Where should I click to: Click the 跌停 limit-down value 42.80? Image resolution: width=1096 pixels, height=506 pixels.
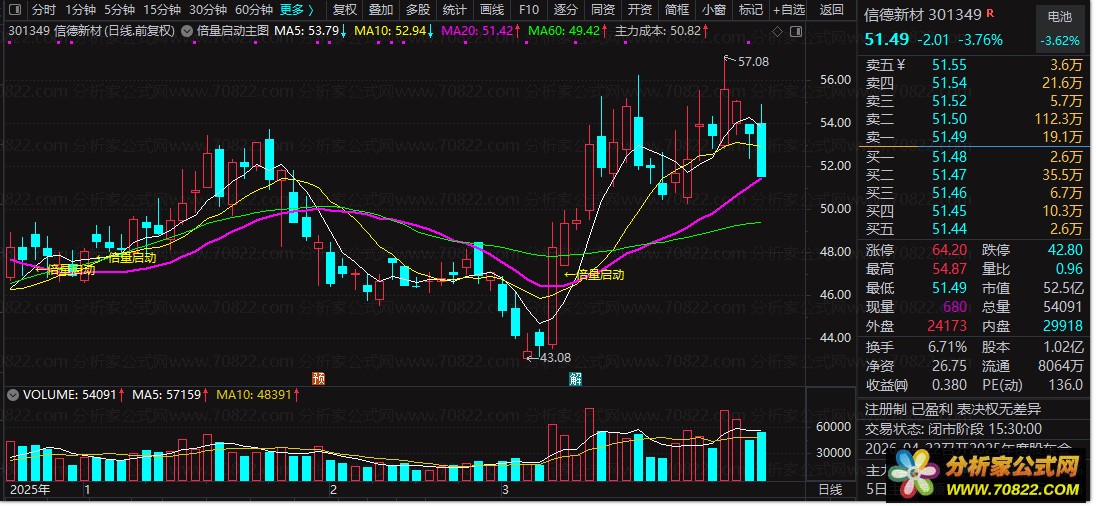tap(1064, 250)
